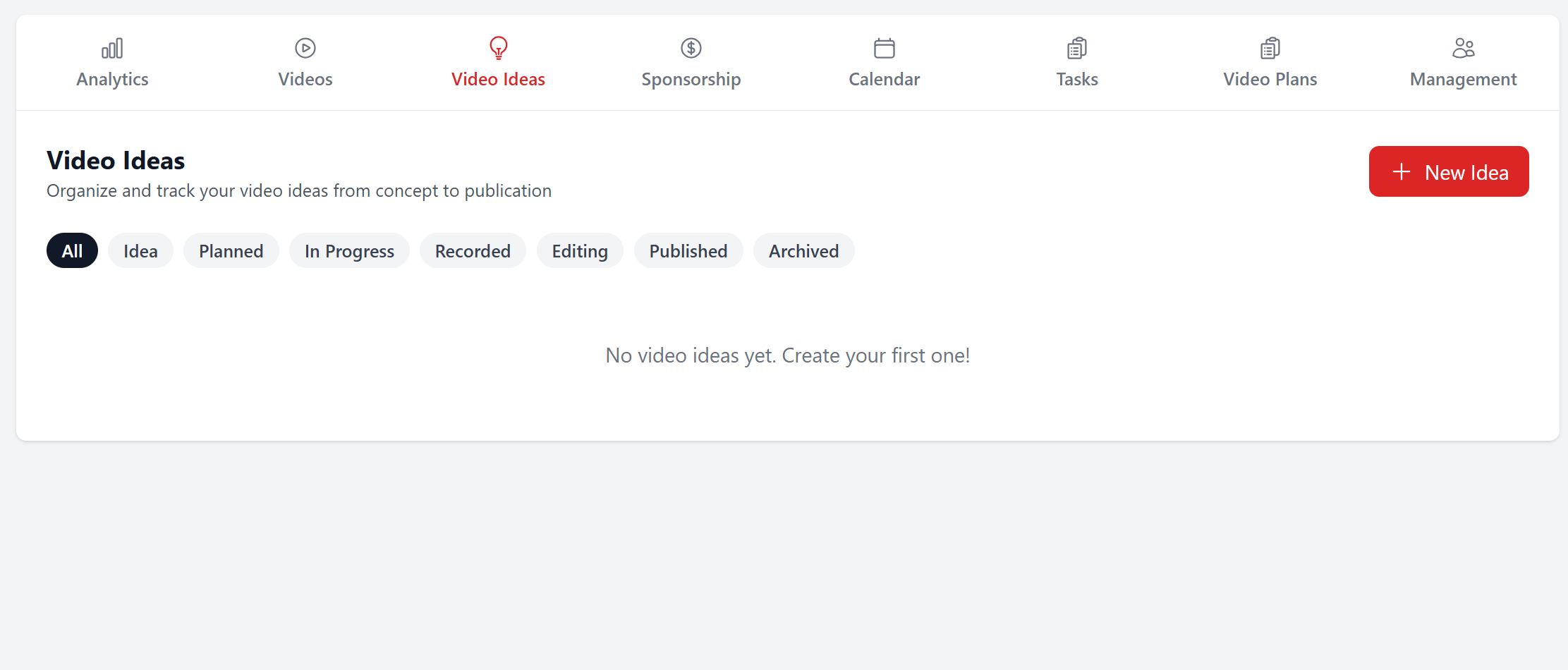This screenshot has height=670, width=1568.
Task: Click the Management people icon
Action: pyautogui.click(x=1464, y=48)
